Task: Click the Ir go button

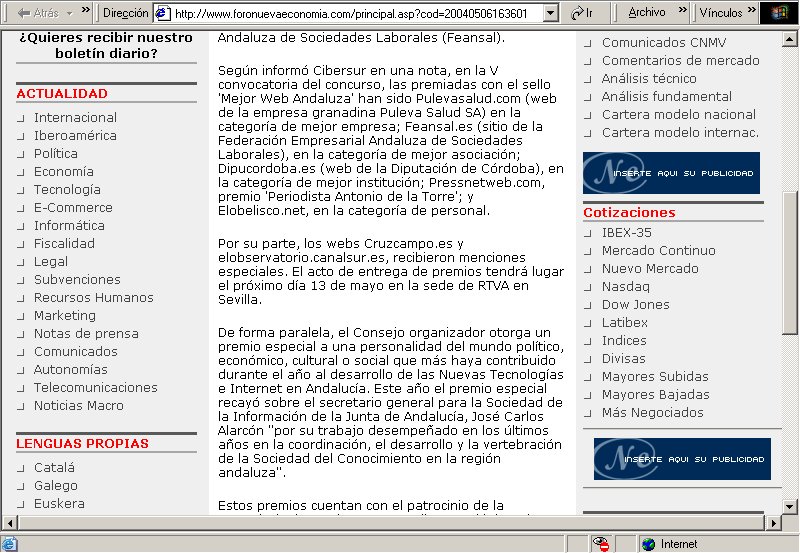Action: (582, 13)
